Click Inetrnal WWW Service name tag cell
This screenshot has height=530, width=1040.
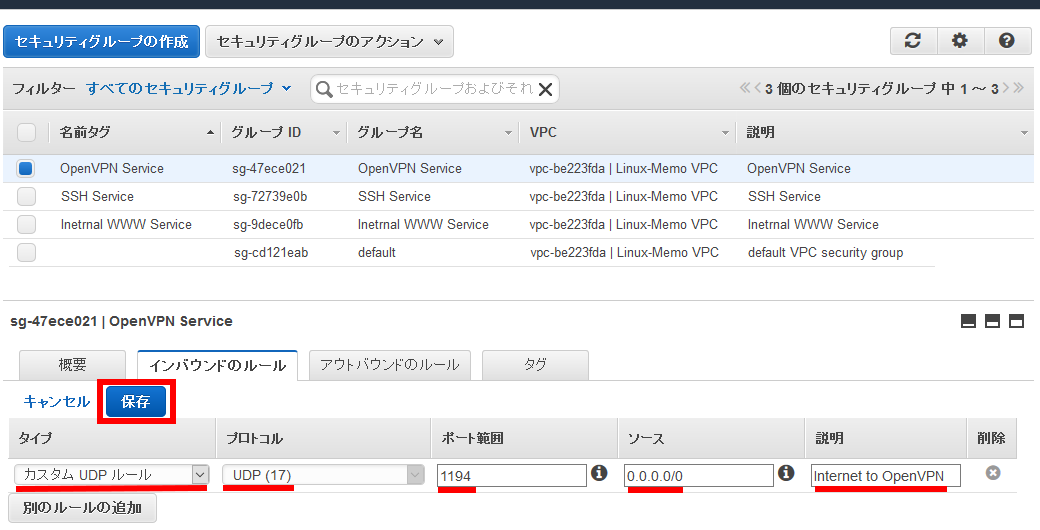point(126,224)
